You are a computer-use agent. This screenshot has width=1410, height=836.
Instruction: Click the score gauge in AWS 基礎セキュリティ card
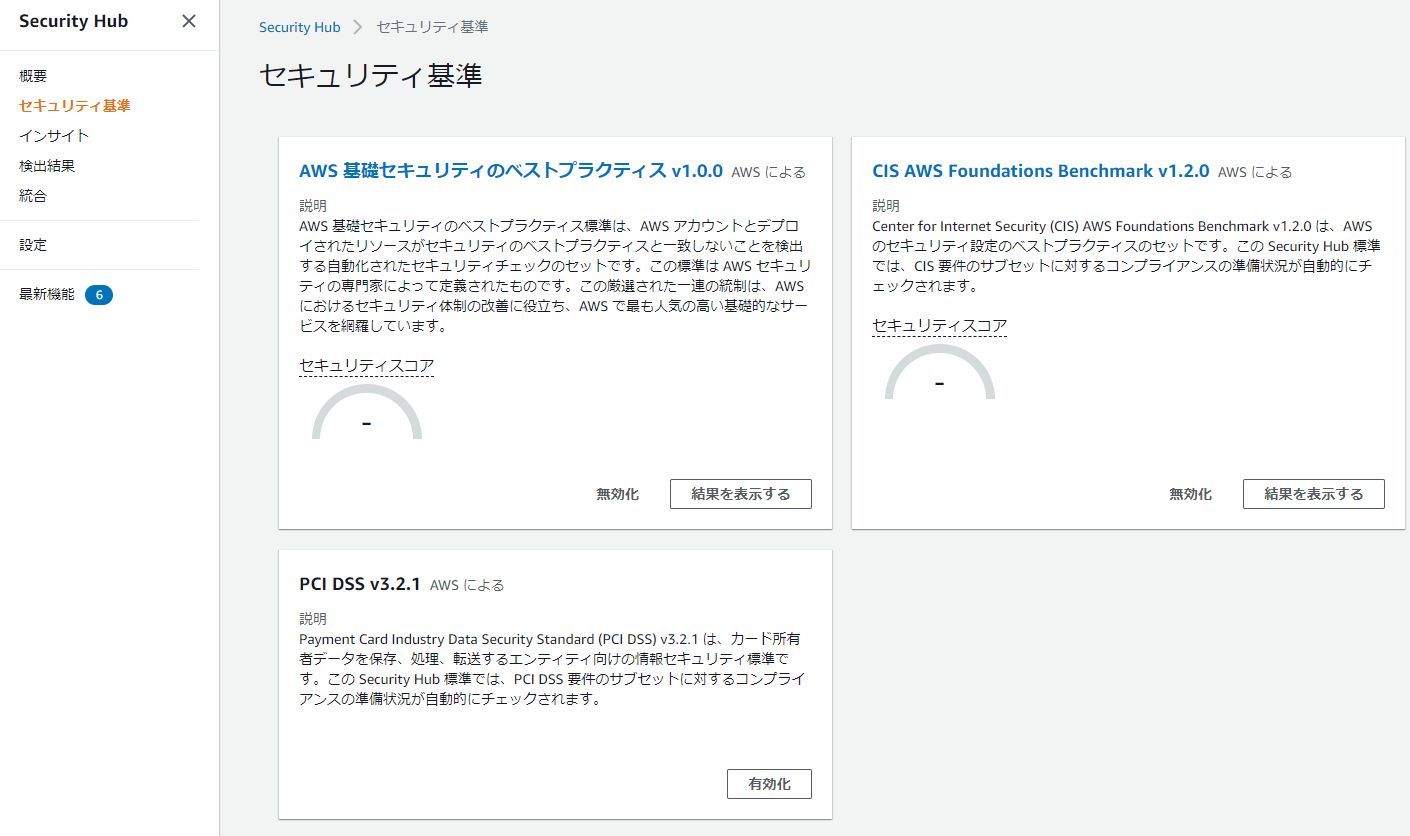[x=367, y=413]
